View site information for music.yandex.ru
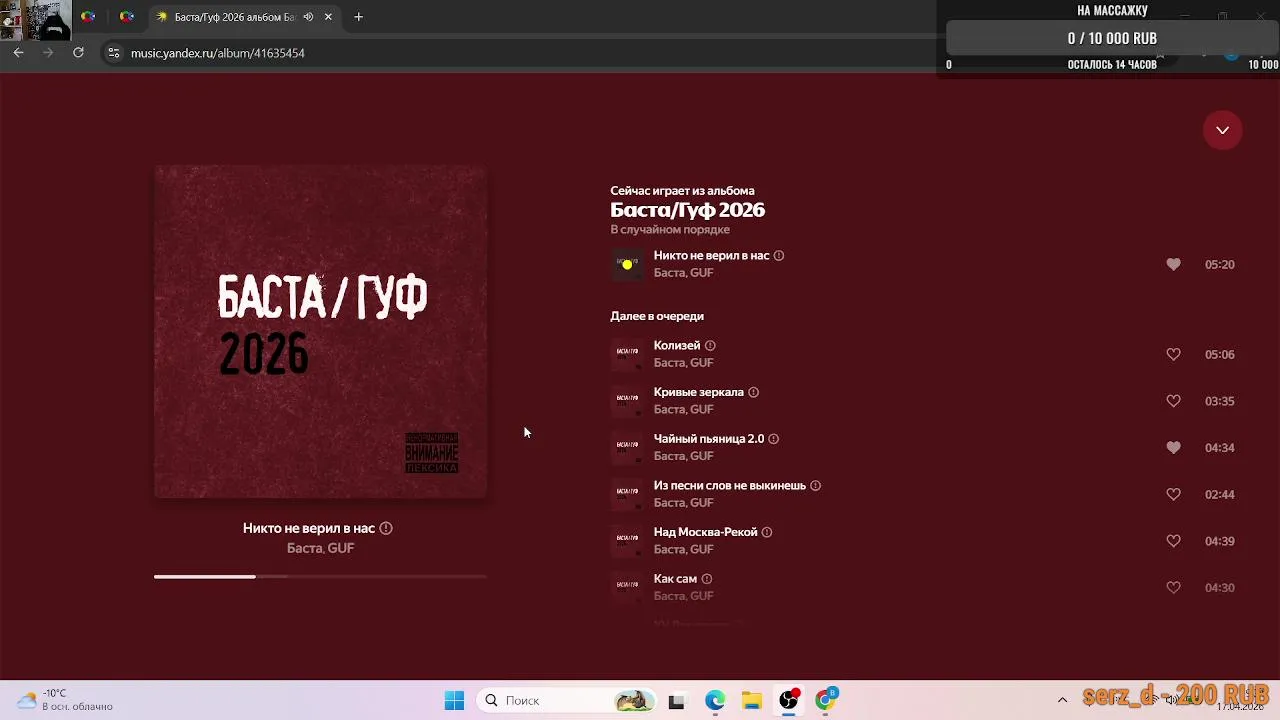The image size is (1280, 720). [x=114, y=53]
